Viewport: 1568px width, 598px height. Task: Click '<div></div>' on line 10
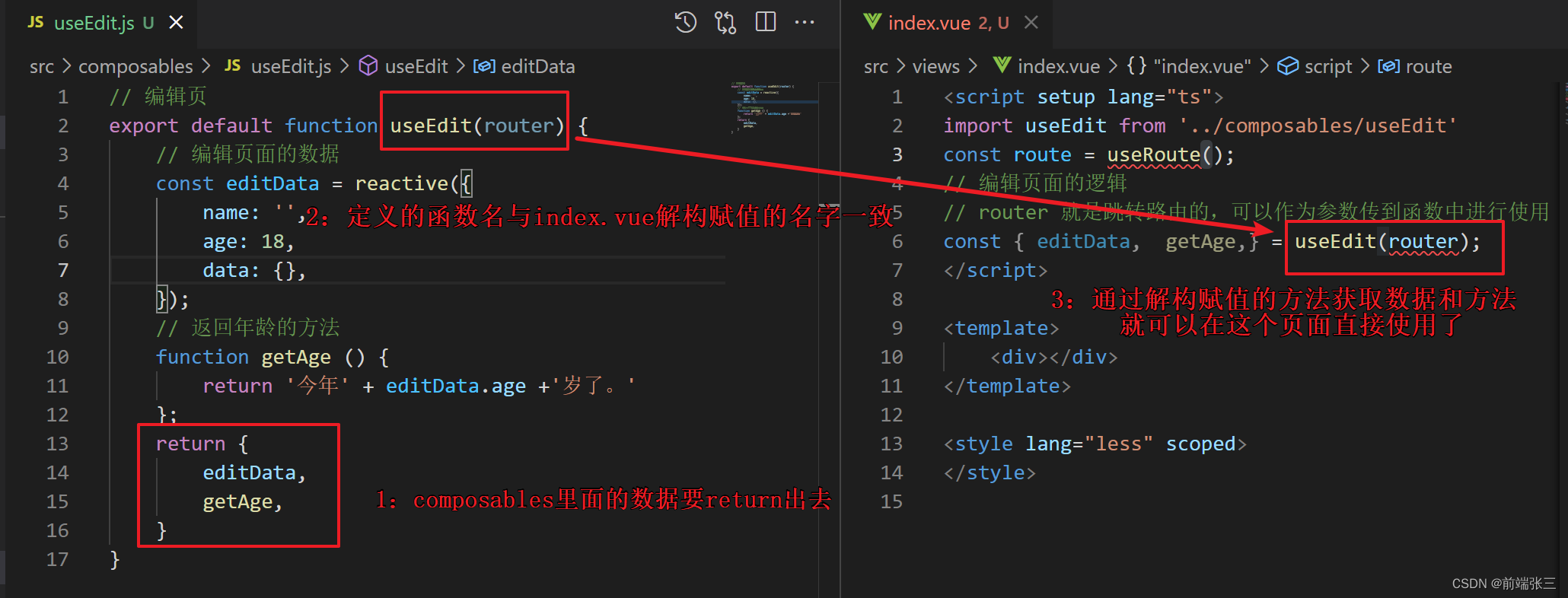(x=1053, y=358)
